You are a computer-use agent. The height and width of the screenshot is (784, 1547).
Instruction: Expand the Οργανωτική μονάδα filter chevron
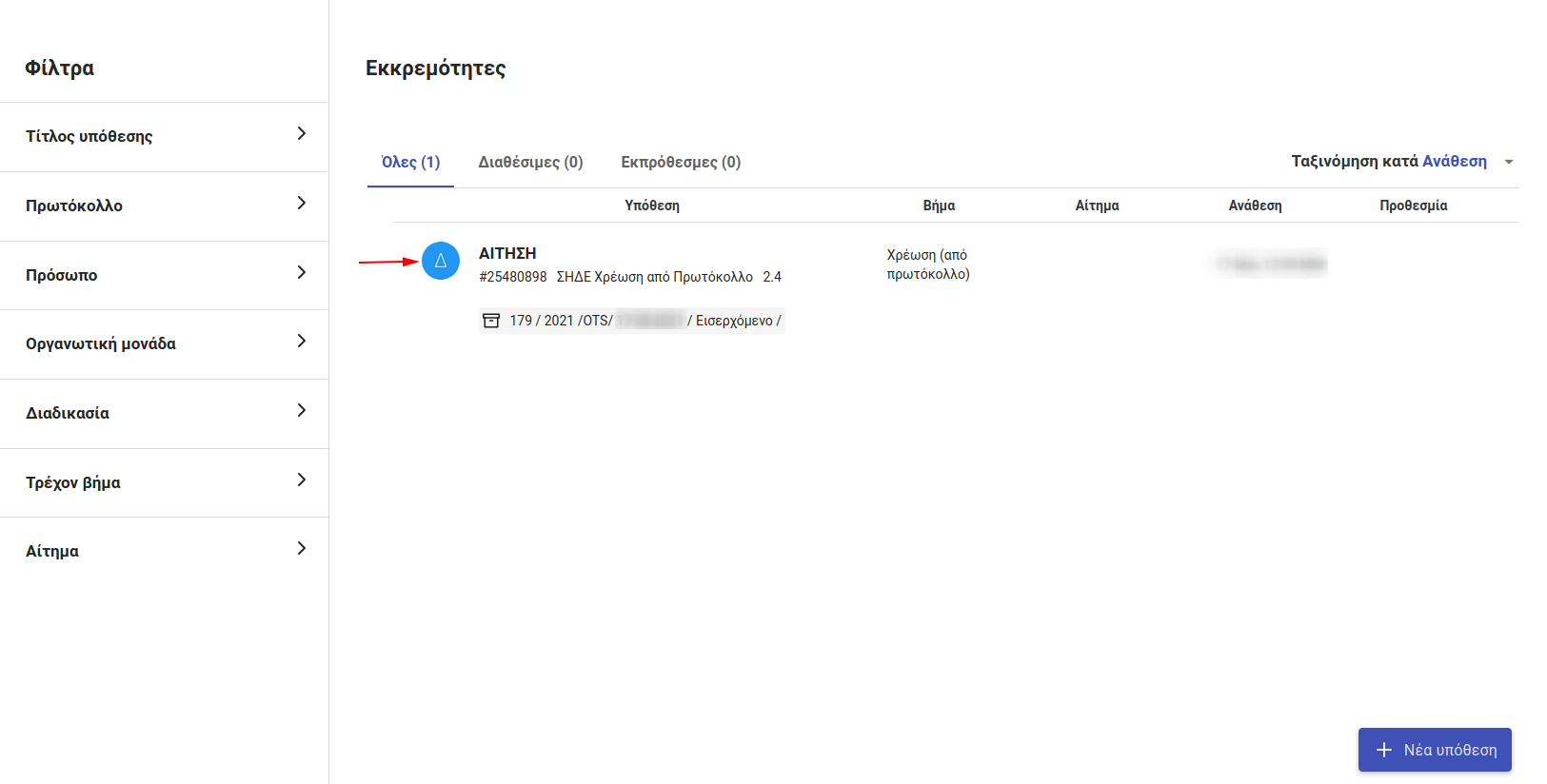tap(302, 342)
